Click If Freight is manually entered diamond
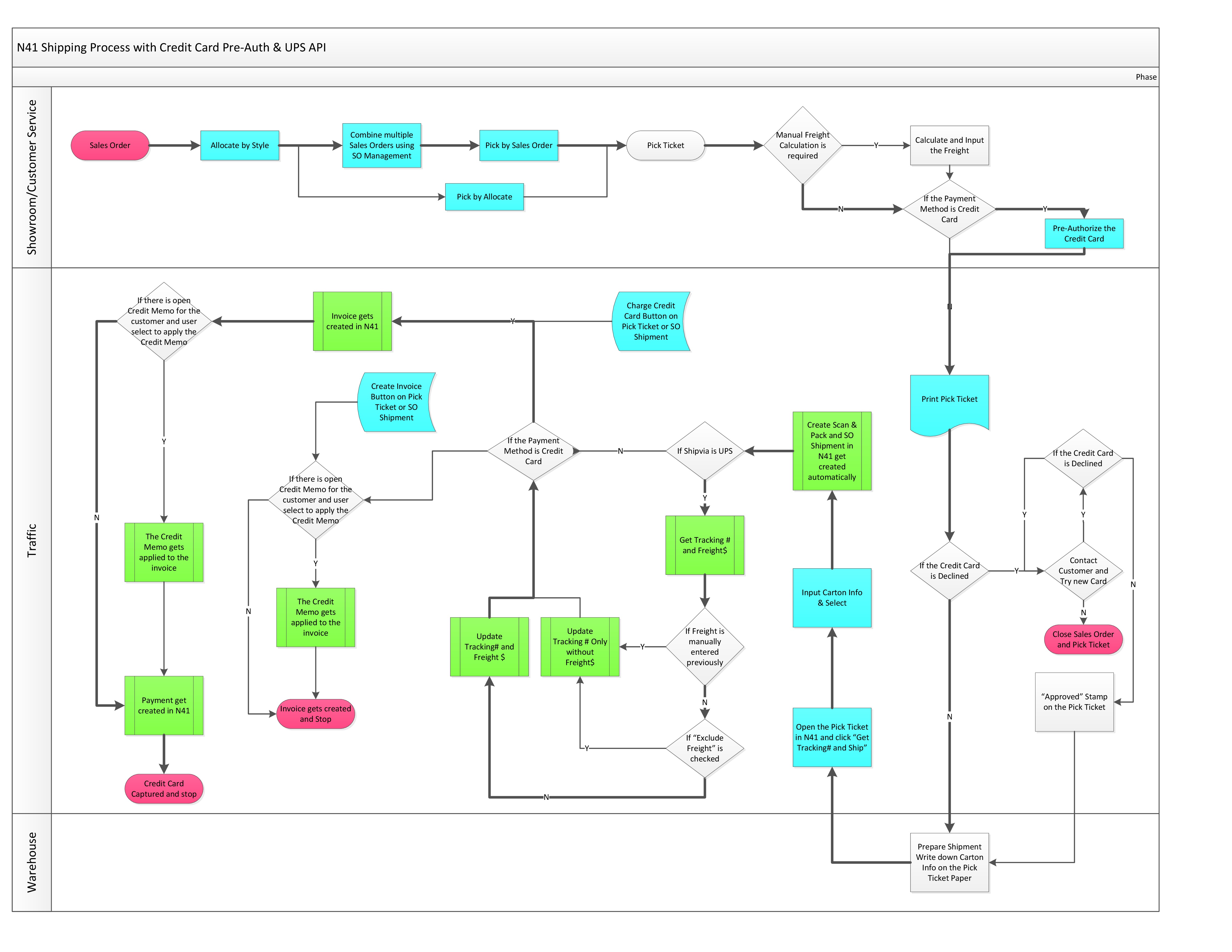Viewport: 1232px width, 952px height. 705,647
